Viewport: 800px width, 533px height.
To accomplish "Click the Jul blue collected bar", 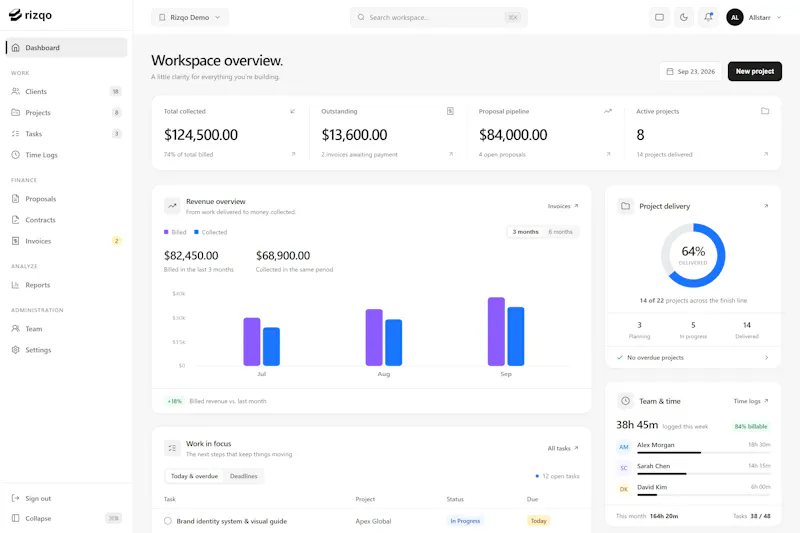I will 271,346.
